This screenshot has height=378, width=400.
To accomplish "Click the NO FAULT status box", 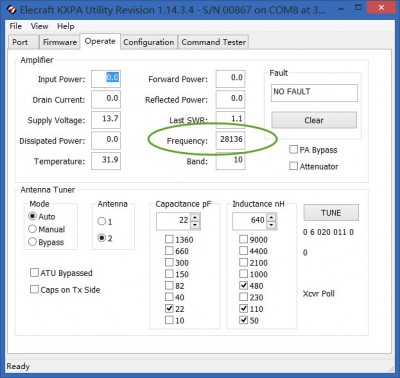I will (x=314, y=93).
